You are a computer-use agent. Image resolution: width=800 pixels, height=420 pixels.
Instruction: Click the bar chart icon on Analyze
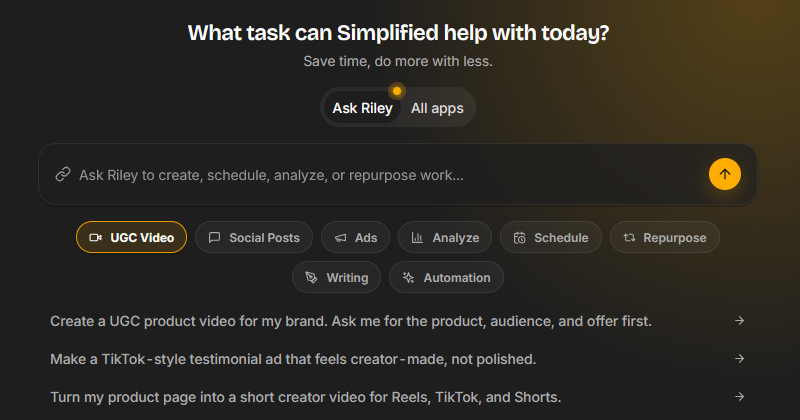coord(417,238)
